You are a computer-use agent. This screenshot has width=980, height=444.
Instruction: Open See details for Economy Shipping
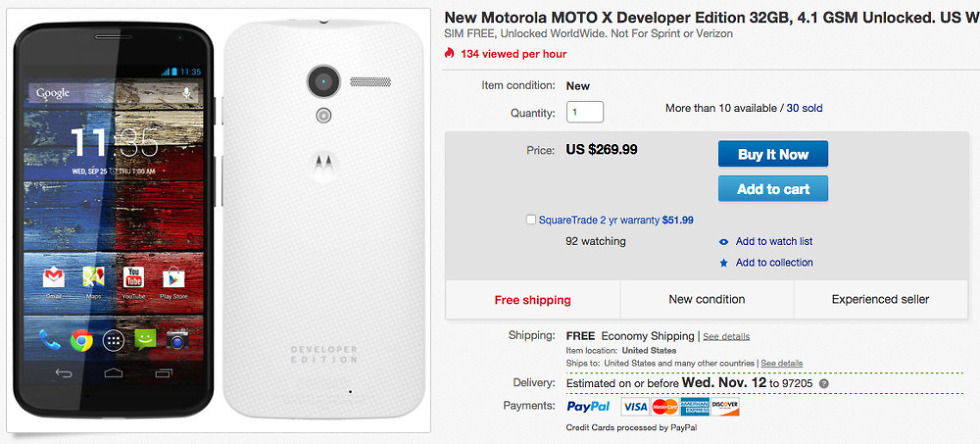point(726,337)
